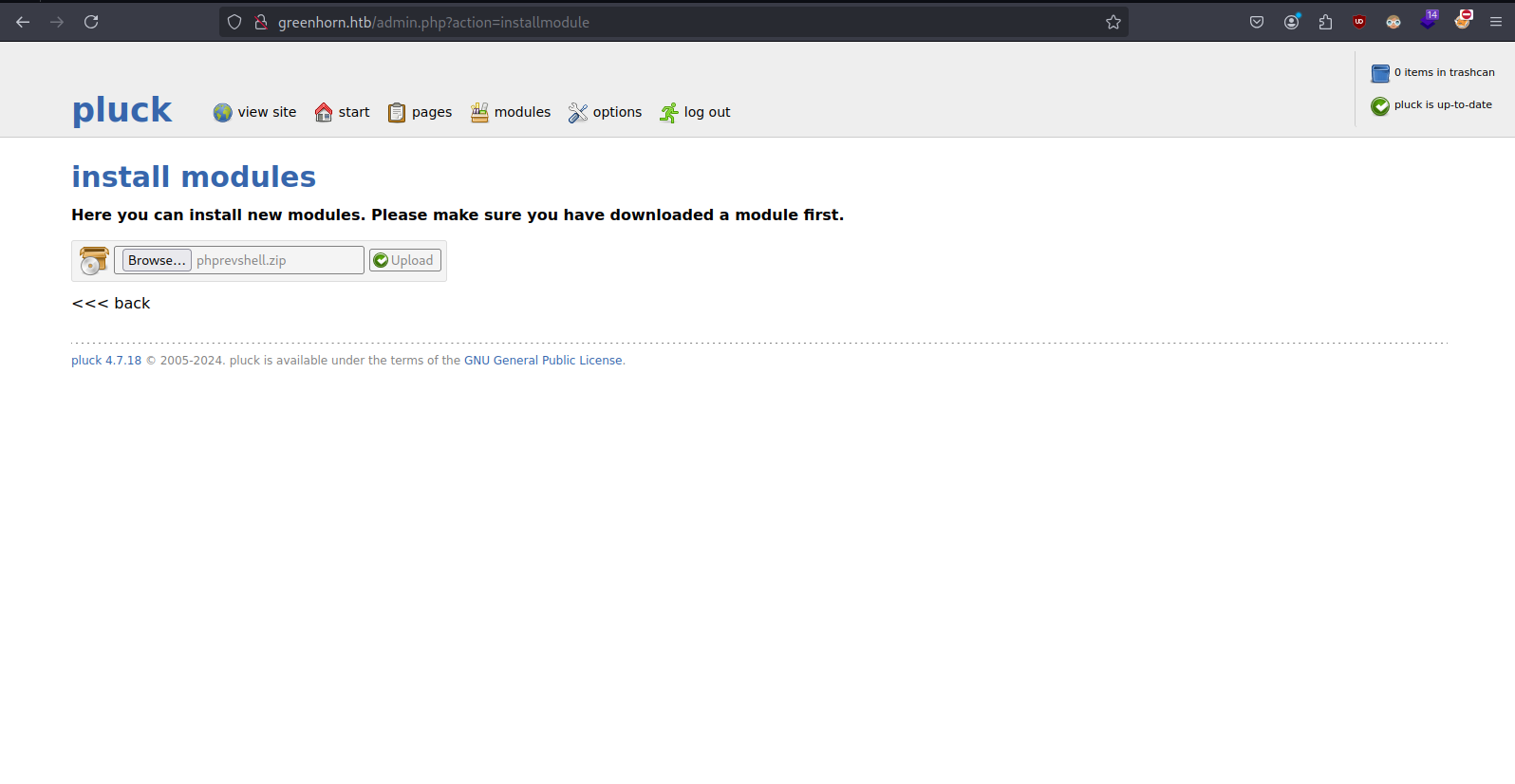Open the Firefox account icon
The height and width of the screenshot is (784, 1515).
click(x=1291, y=22)
